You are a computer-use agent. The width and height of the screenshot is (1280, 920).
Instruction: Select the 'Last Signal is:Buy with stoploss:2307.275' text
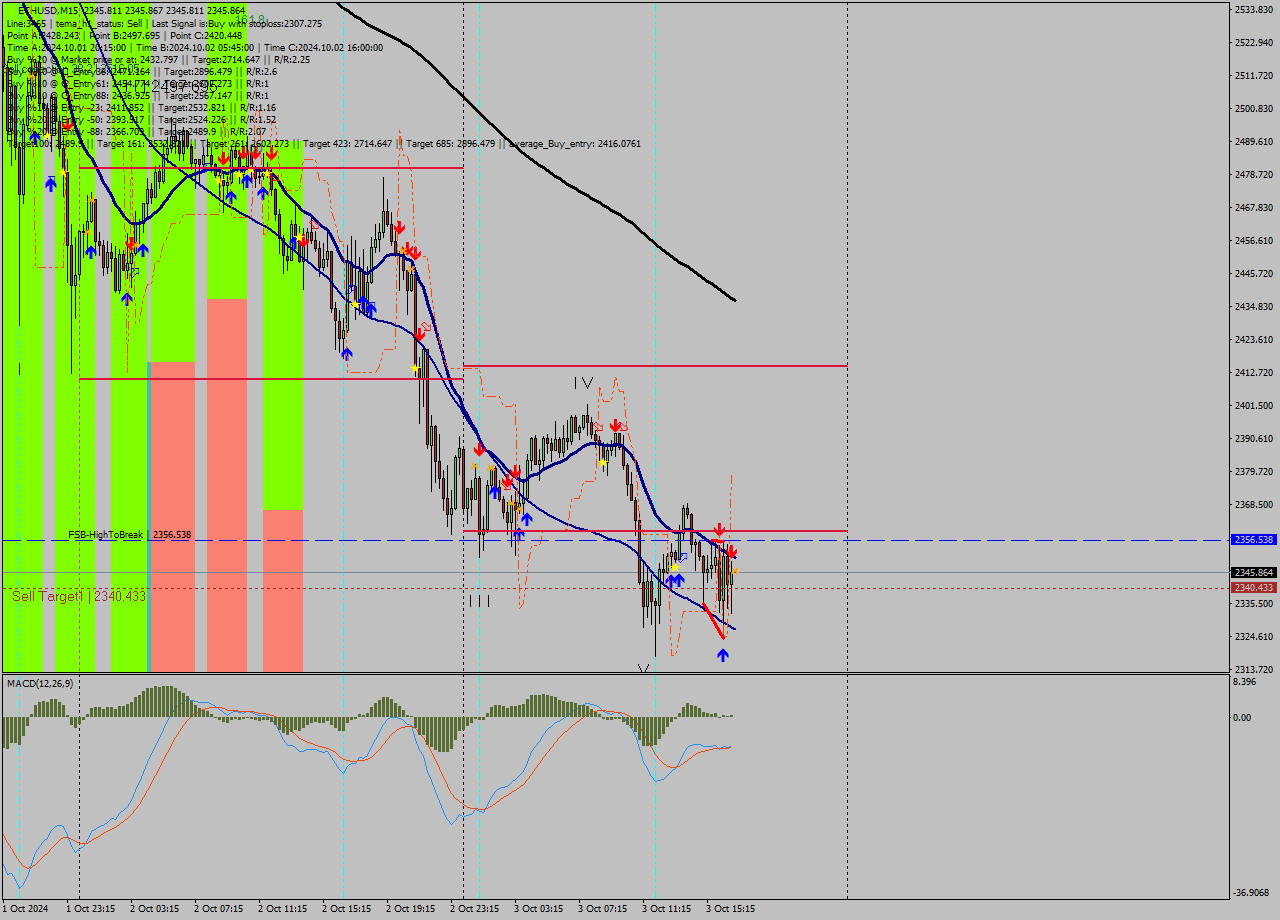click(236, 23)
